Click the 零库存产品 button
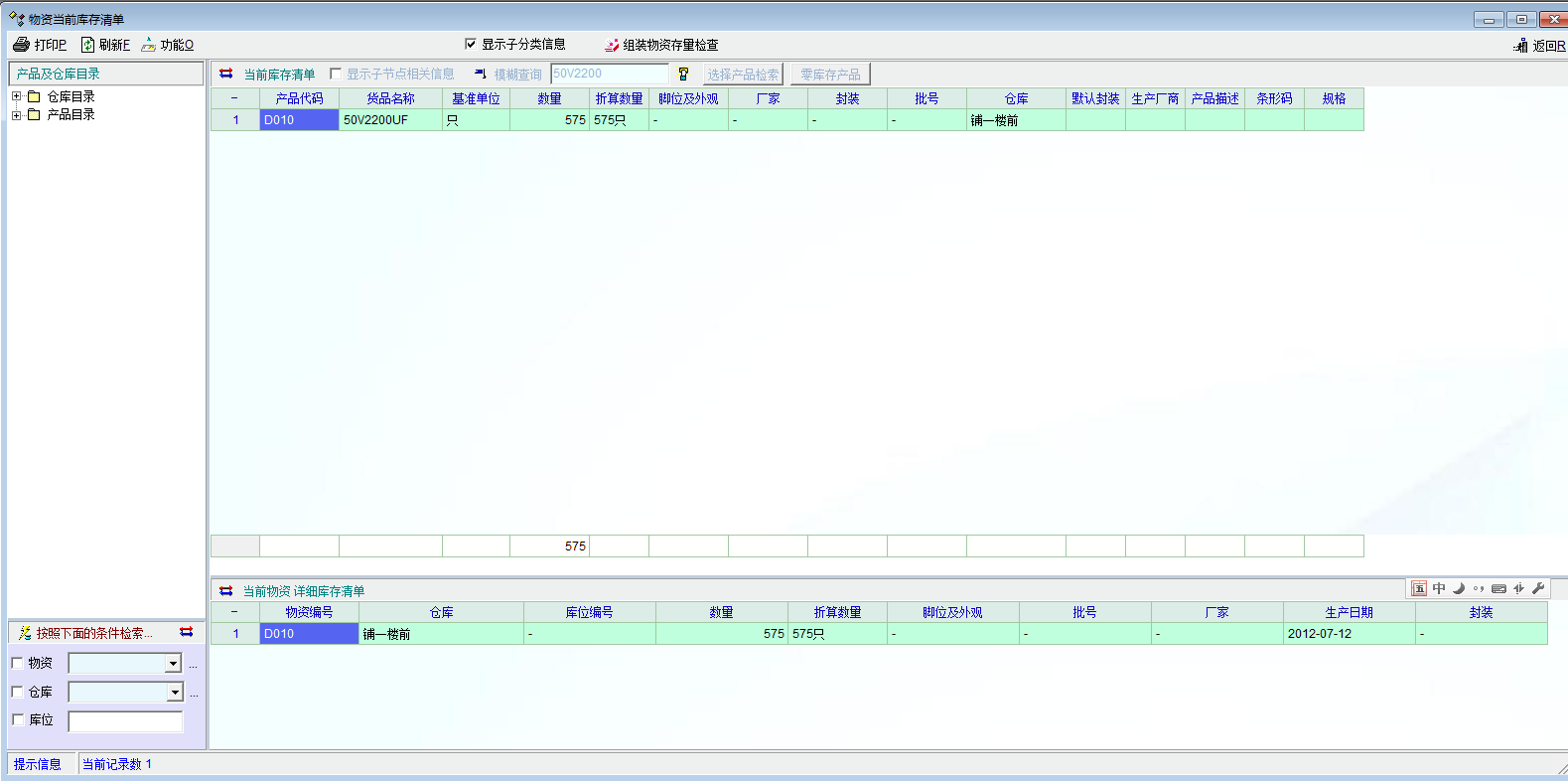The width and height of the screenshot is (1568, 781). pos(830,75)
